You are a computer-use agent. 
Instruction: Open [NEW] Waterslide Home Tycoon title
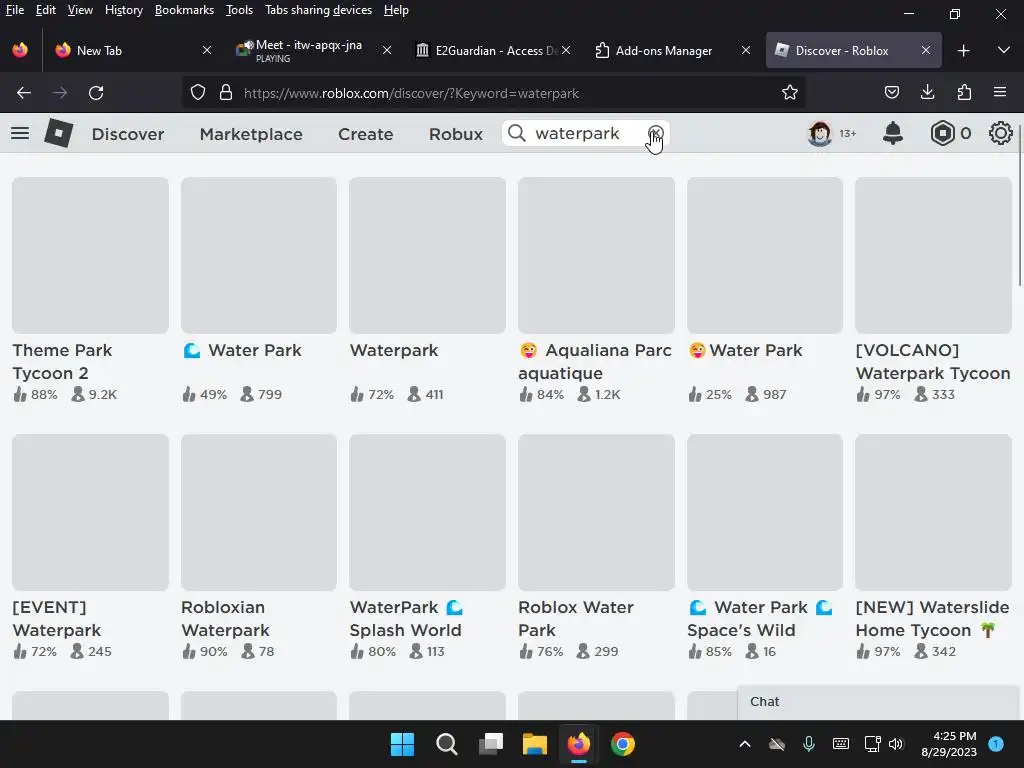coord(933,618)
